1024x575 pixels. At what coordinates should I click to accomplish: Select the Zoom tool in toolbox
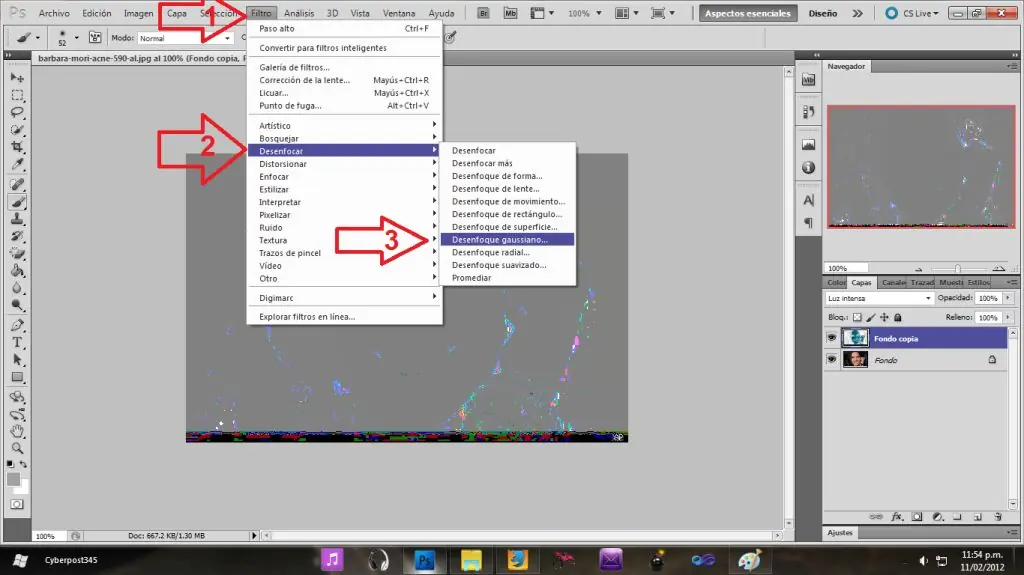18,448
